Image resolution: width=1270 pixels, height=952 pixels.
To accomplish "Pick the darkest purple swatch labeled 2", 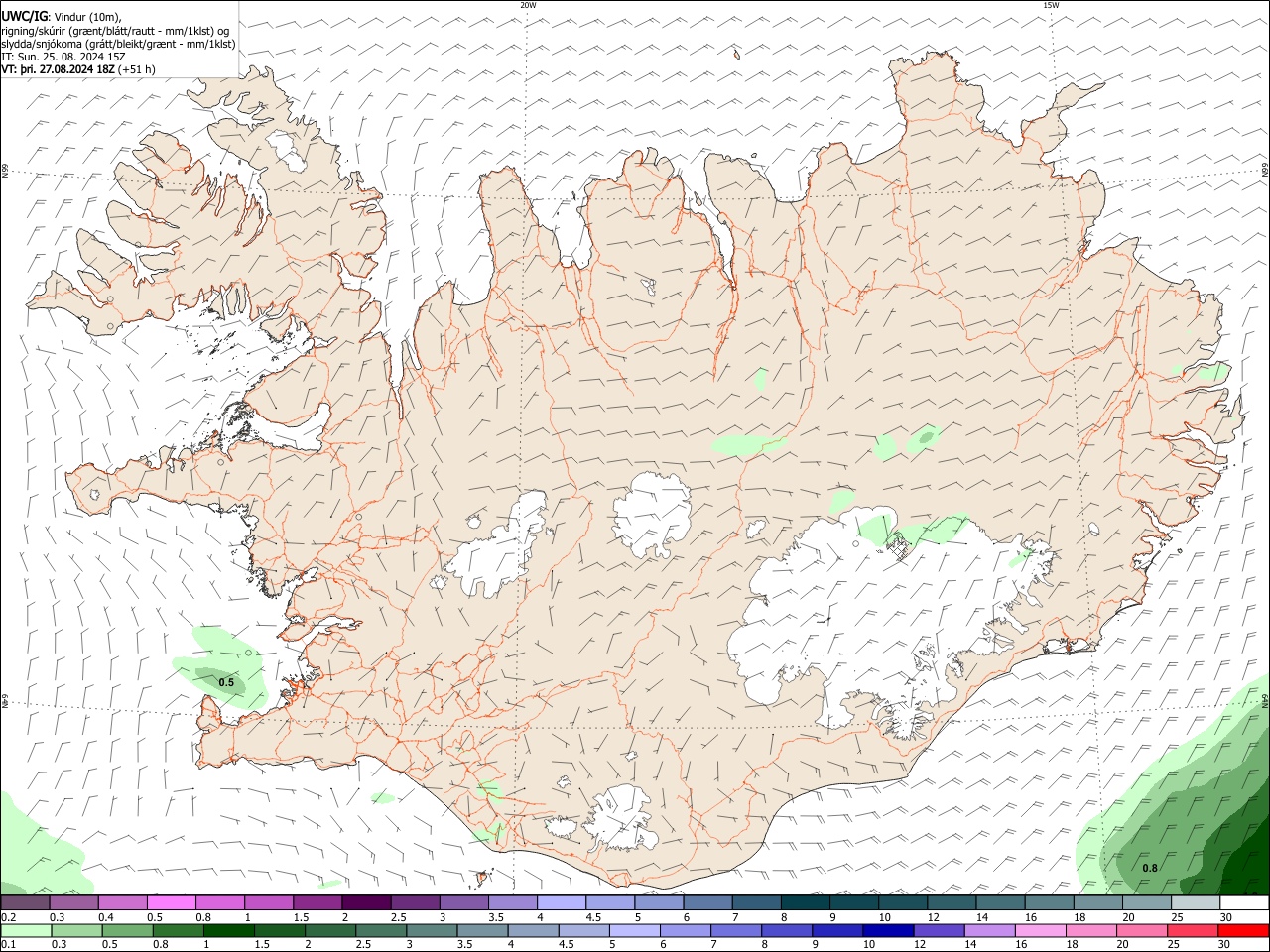I will coord(365,903).
